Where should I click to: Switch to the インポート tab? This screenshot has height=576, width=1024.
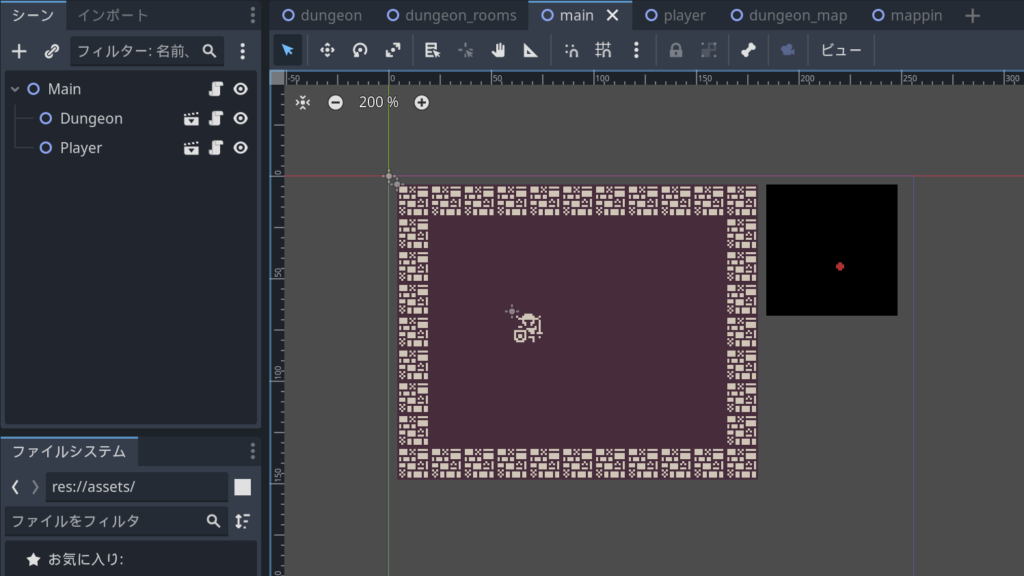coord(113,15)
